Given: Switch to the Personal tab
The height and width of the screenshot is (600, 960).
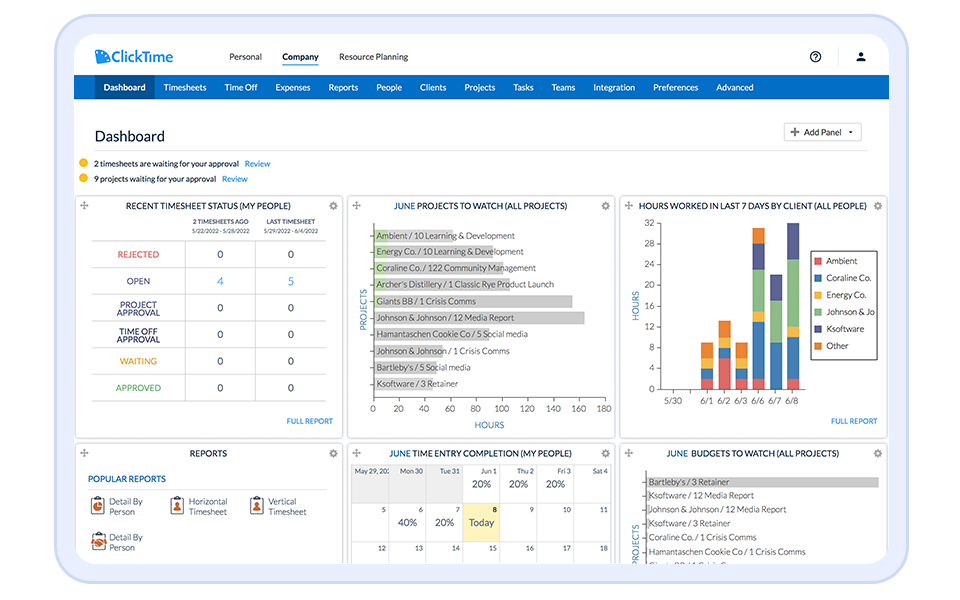Looking at the screenshot, I should click(x=245, y=57).
